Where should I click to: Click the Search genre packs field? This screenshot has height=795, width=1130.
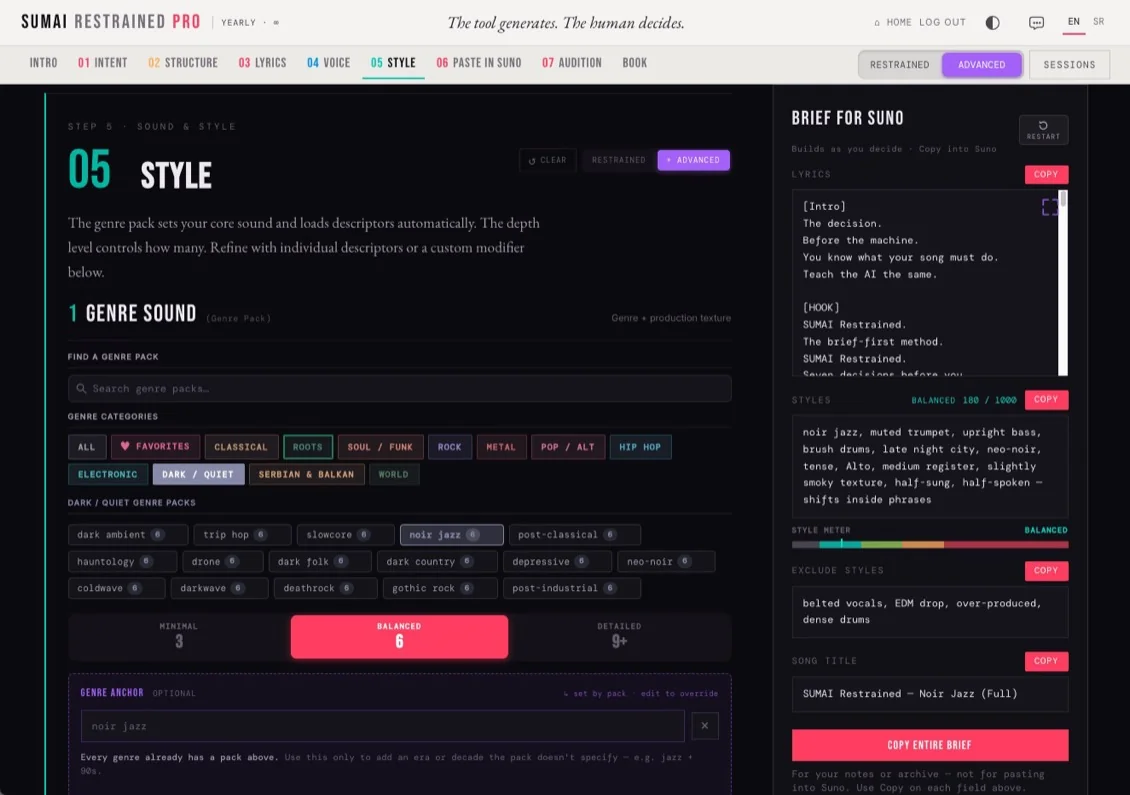pos(400,388)
